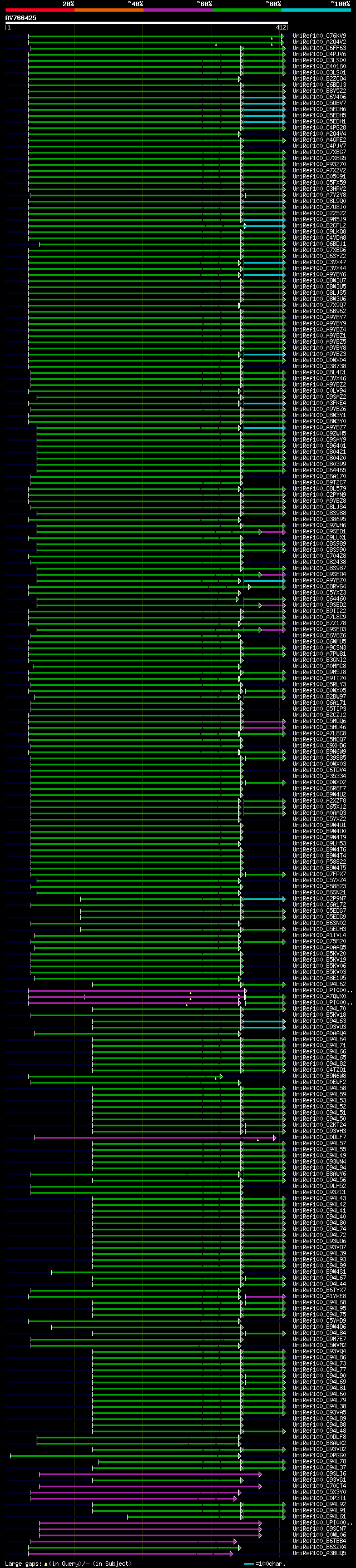The image size is (356, 1568).
Task: Open hit UniRef100_Q5EDH1
Action: coord(319,122)
